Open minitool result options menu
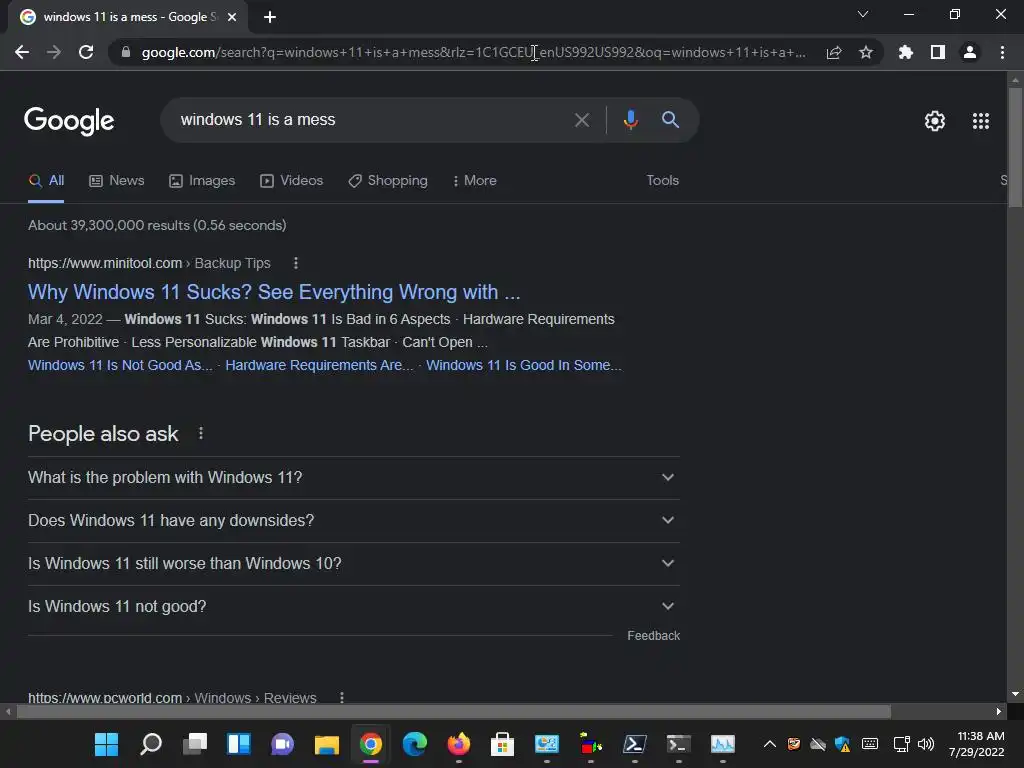The width and height of the screenshot is (1024, 768). [296, 263]
